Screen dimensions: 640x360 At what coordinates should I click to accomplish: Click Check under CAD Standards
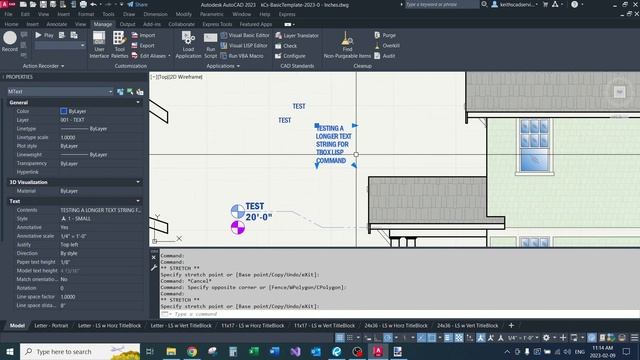pos(286,46)
